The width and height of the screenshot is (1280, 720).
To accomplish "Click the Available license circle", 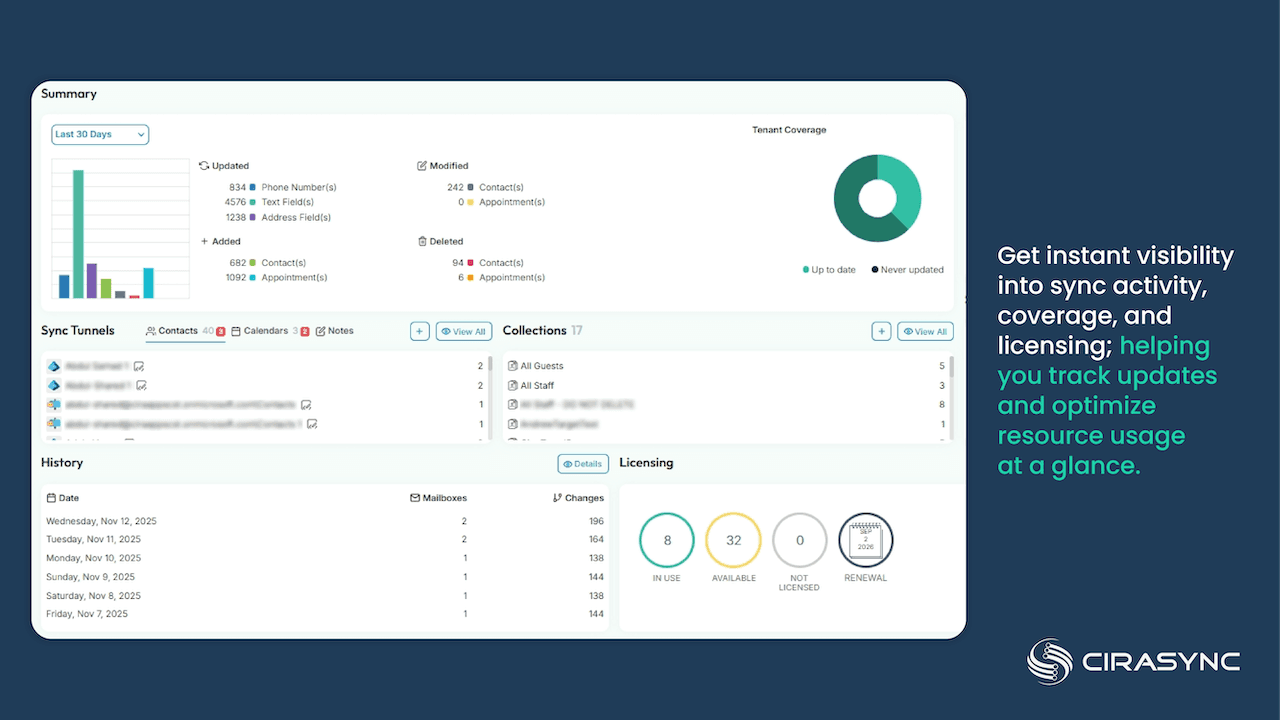I will pyautogui.click(x=734, y=540).
